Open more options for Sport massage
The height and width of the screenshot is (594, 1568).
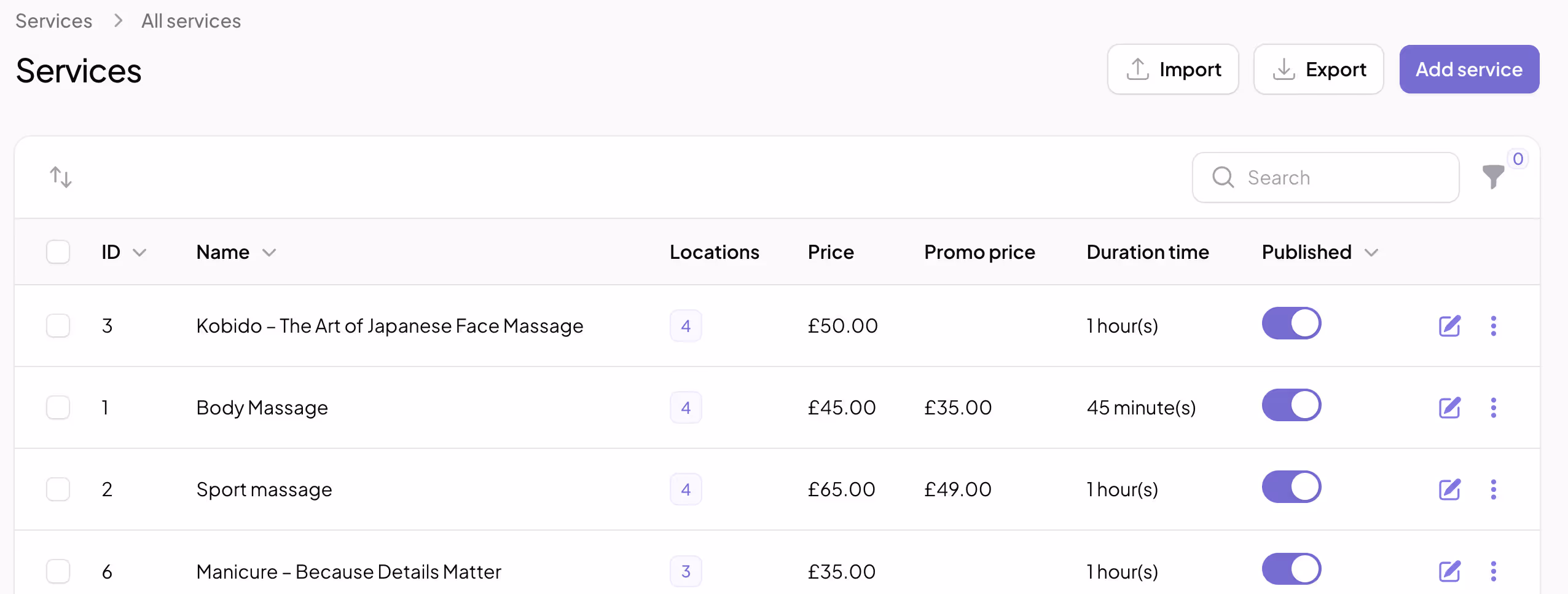pyautogui.click(x=1494, y=489)
